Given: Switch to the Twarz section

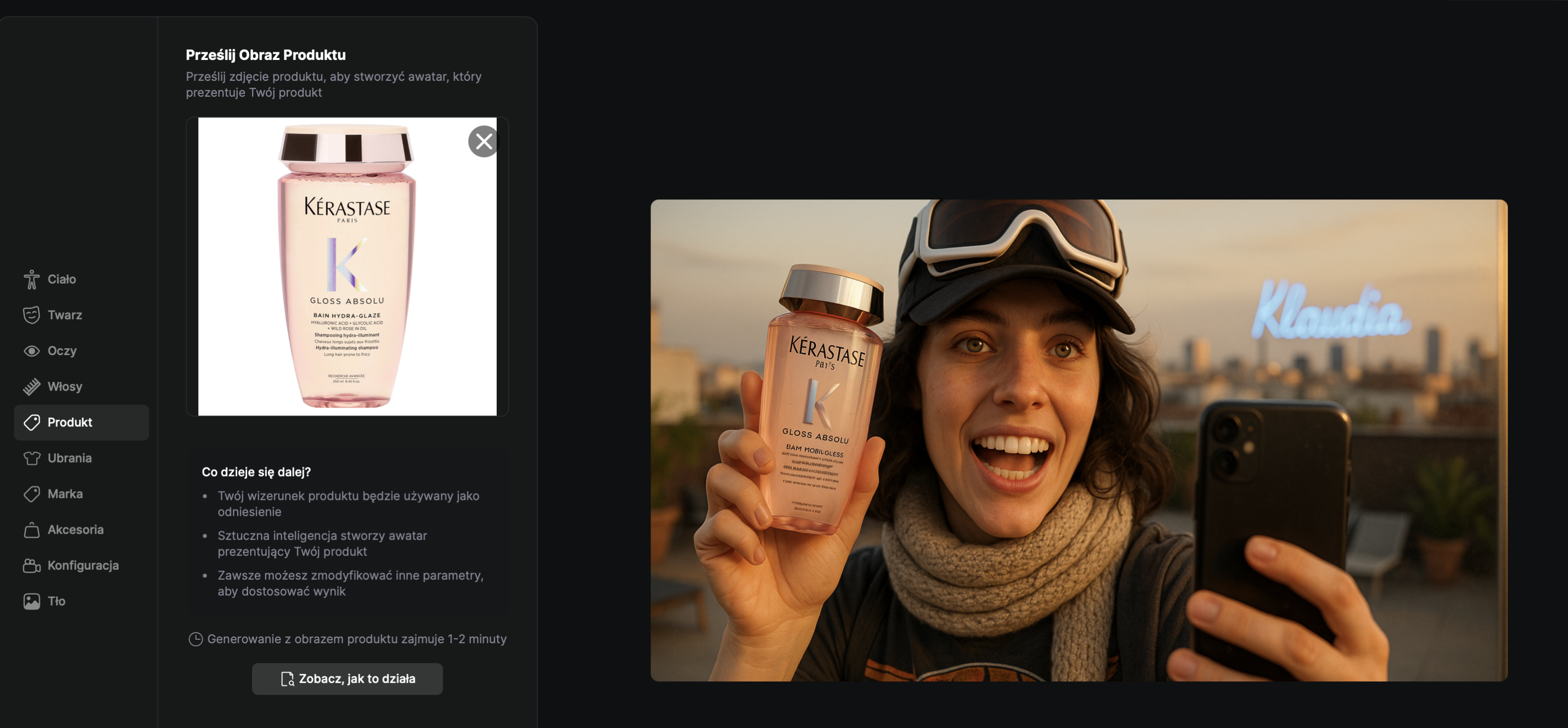Looking at the screenshot, I should (81, 315).
